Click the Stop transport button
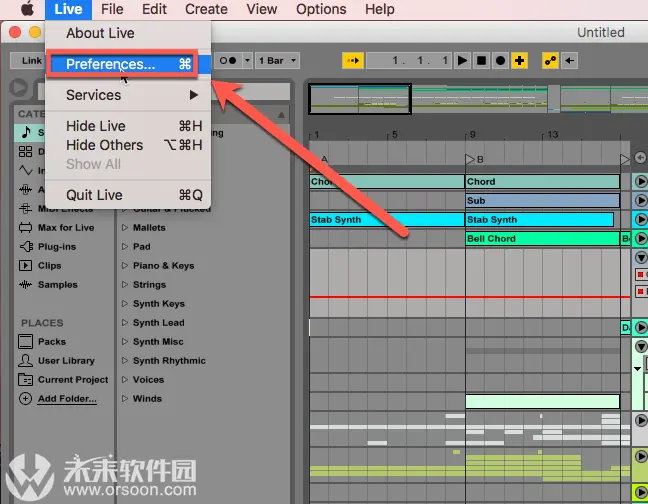Screen dimensions: 648x504 (x=481, y=61)
